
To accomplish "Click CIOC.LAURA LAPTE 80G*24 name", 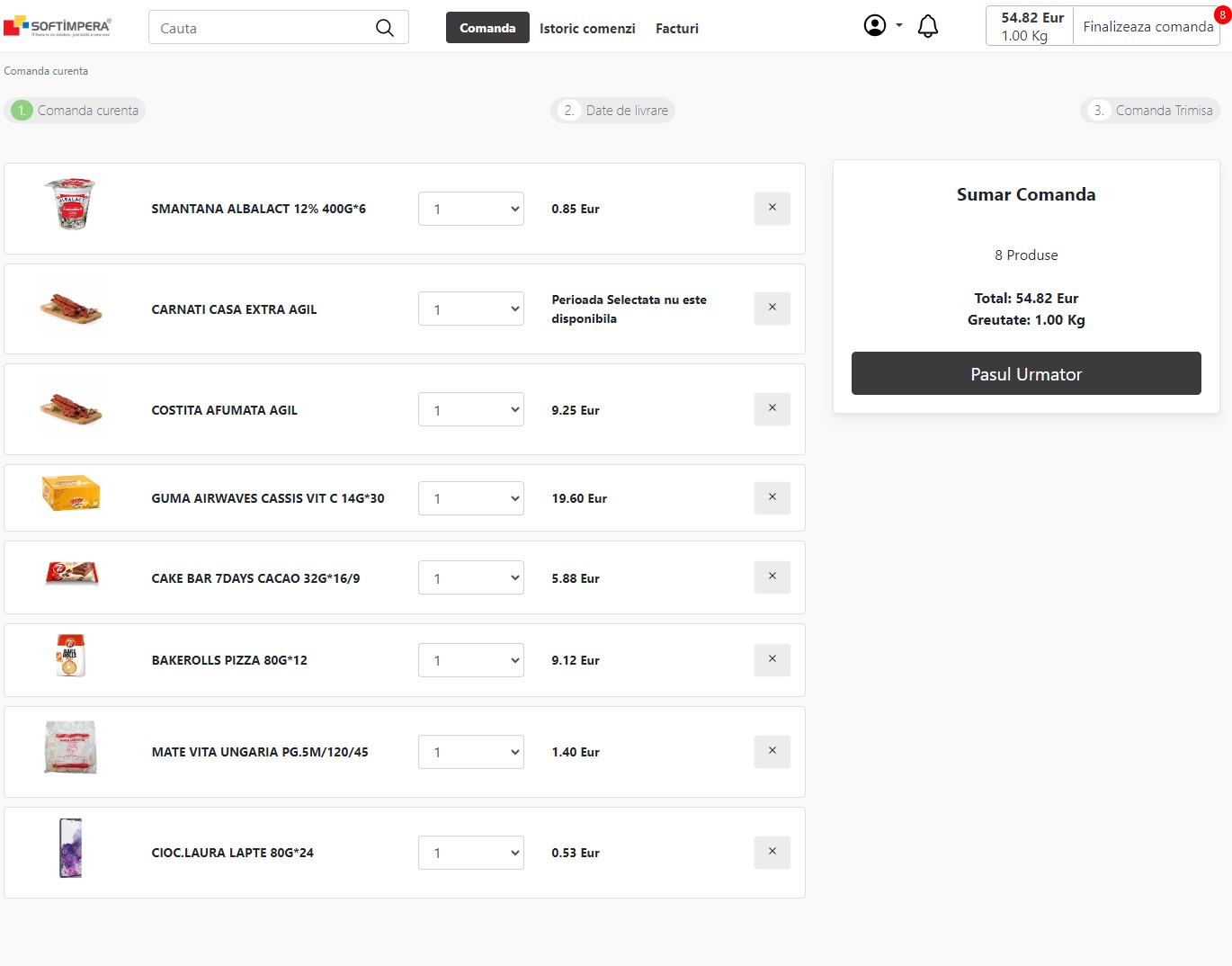I will coord(233,853).
